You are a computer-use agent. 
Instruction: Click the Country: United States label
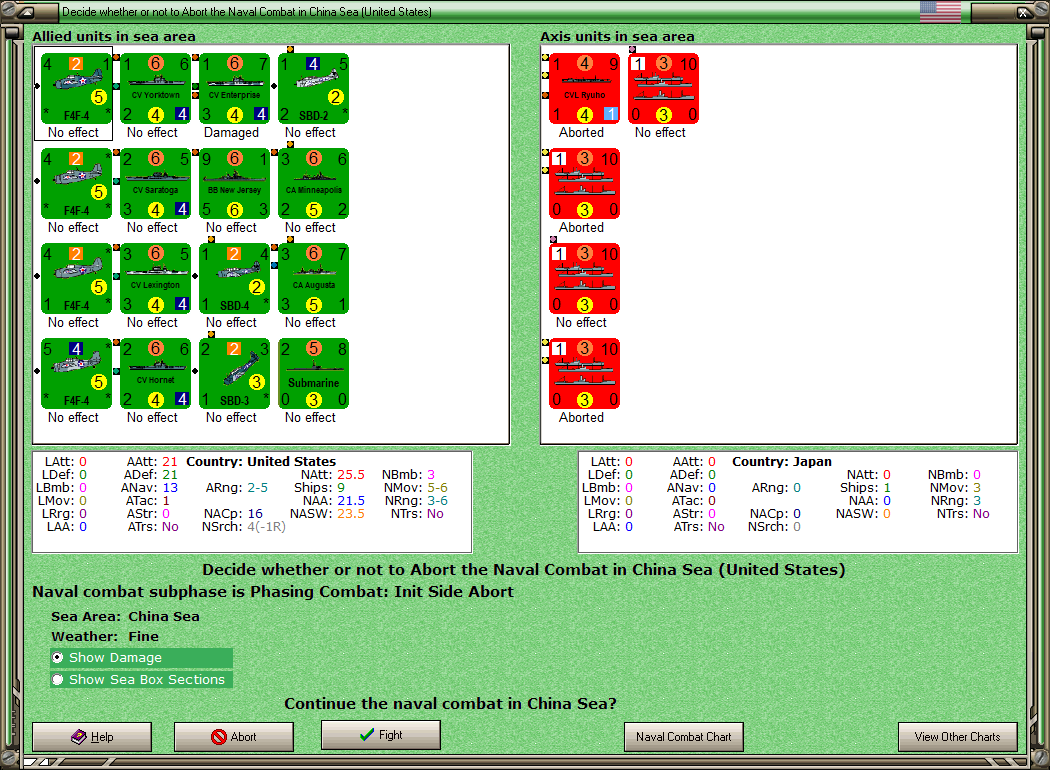click(x=261, y=461)
